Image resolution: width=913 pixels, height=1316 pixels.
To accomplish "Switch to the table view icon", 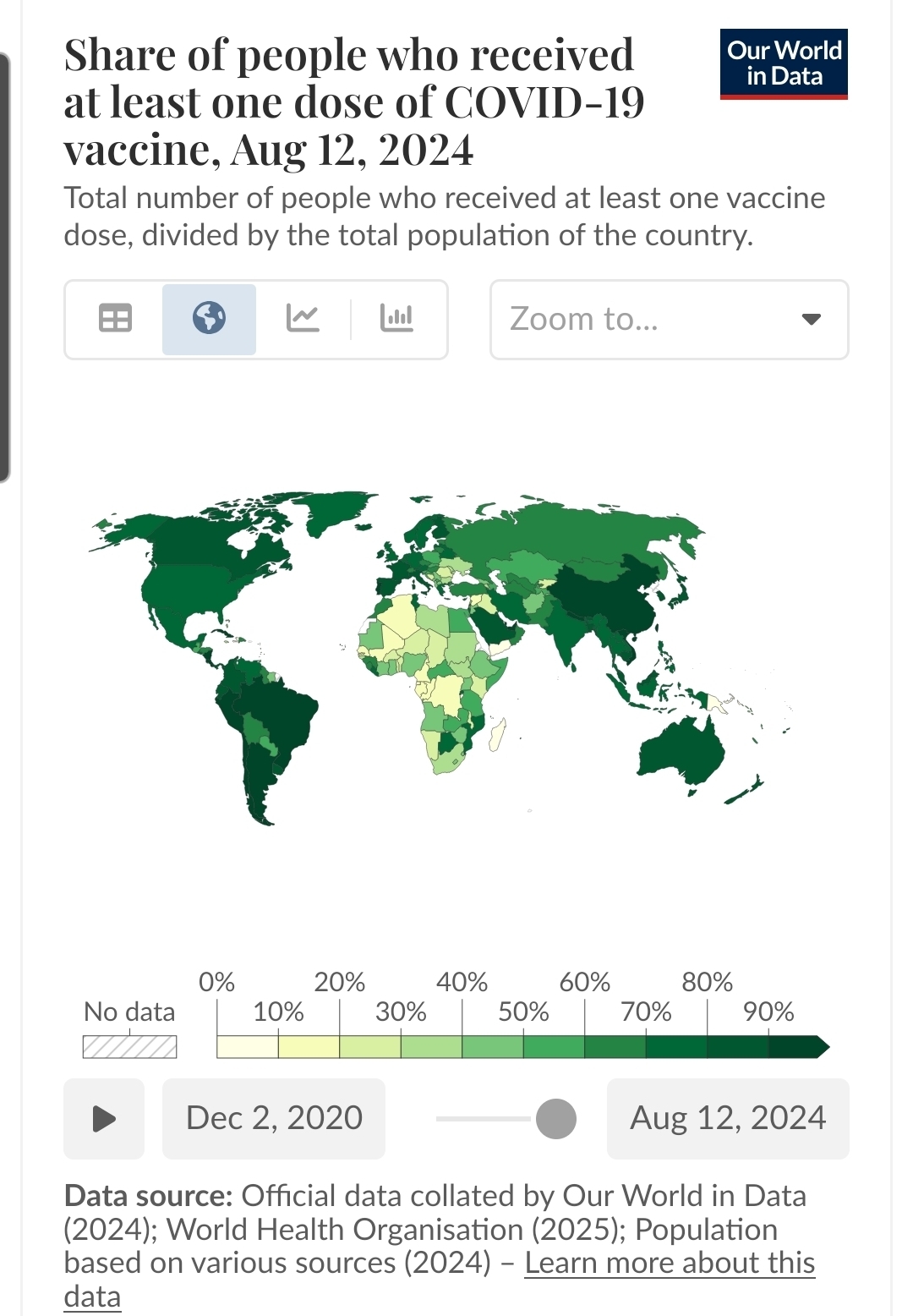I will 115,319.
